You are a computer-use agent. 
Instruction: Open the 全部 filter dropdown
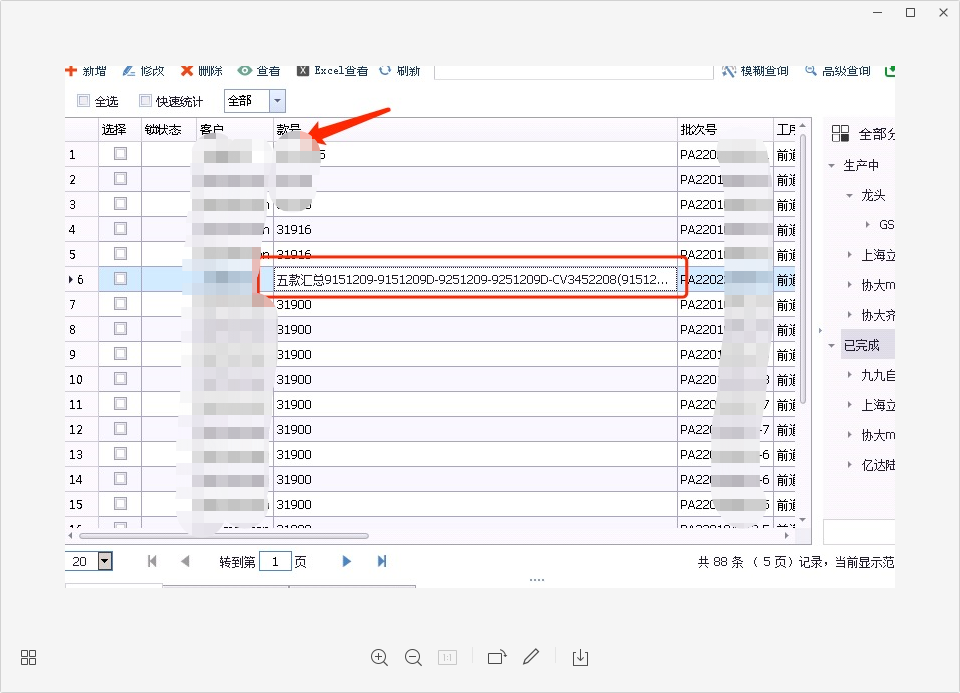pos(277,101)
